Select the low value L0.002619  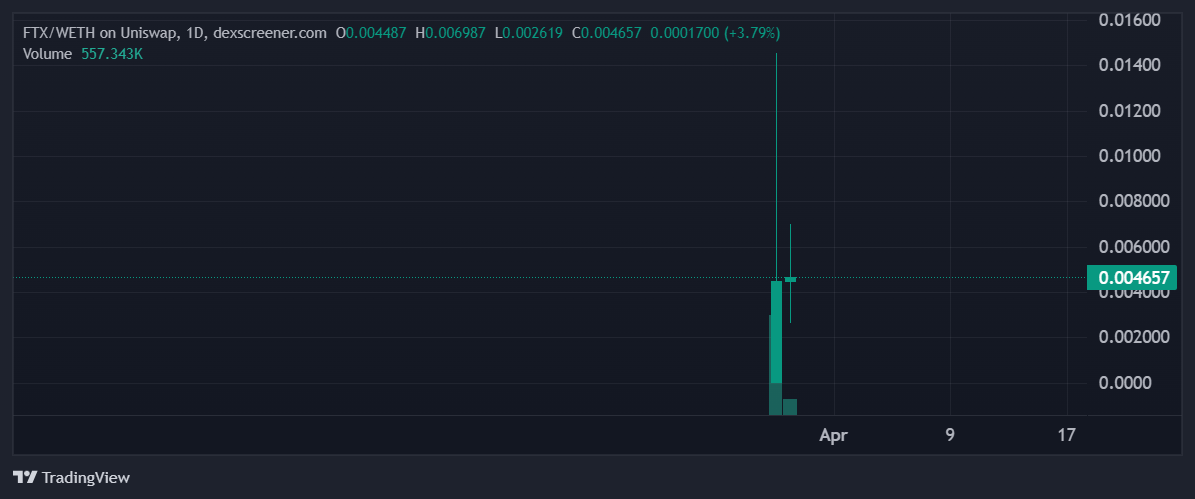(x=528, y=34)
